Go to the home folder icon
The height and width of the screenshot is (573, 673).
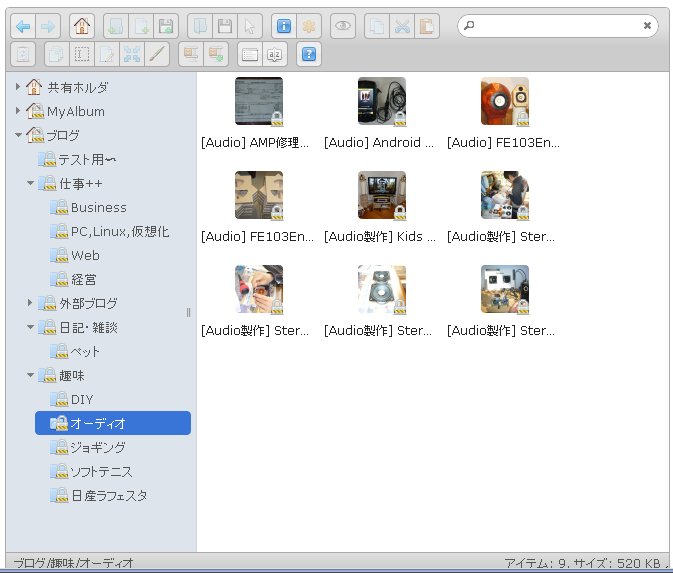coord(83,26)
